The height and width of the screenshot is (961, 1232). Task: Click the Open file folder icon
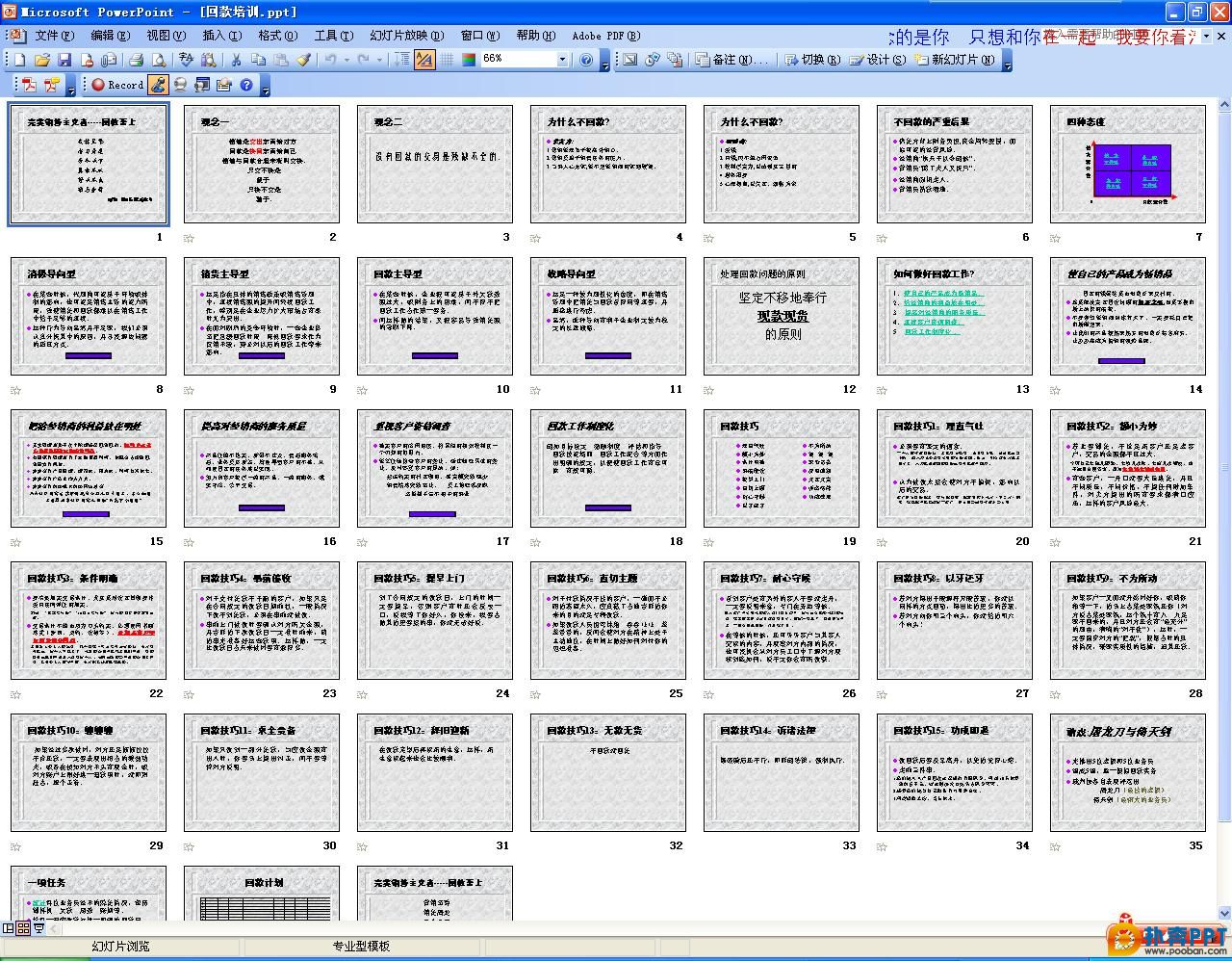click(42, 60)
